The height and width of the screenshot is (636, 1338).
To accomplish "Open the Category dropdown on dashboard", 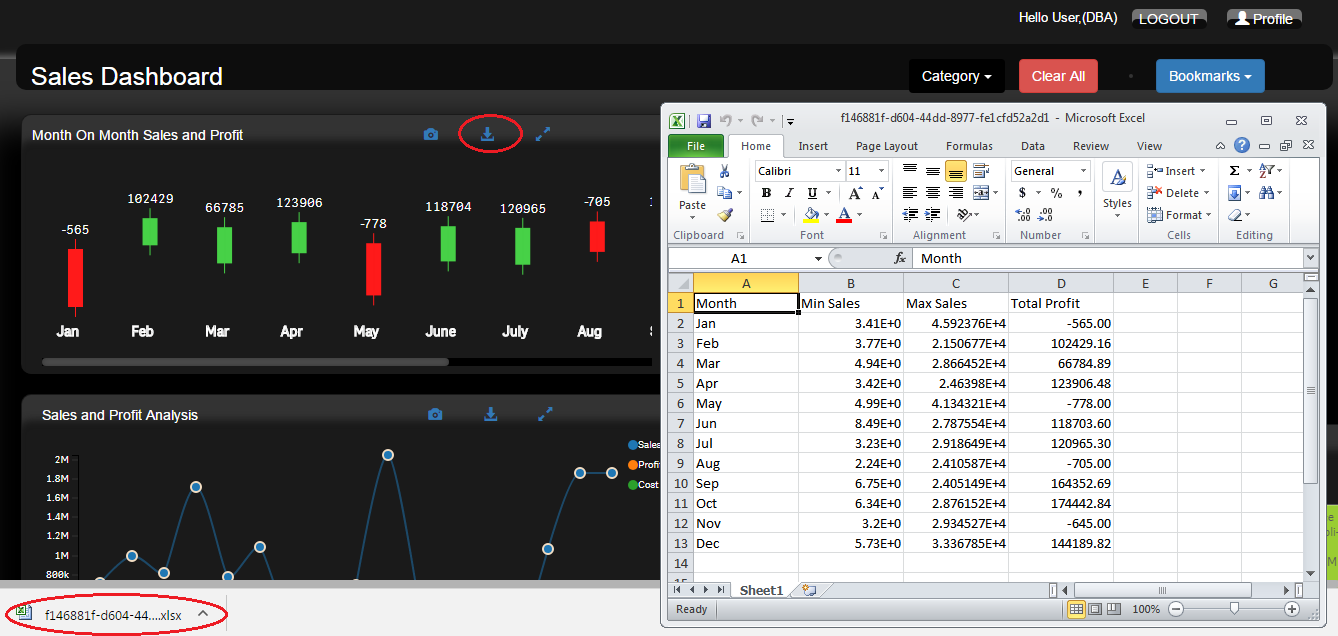I will 956,76.
